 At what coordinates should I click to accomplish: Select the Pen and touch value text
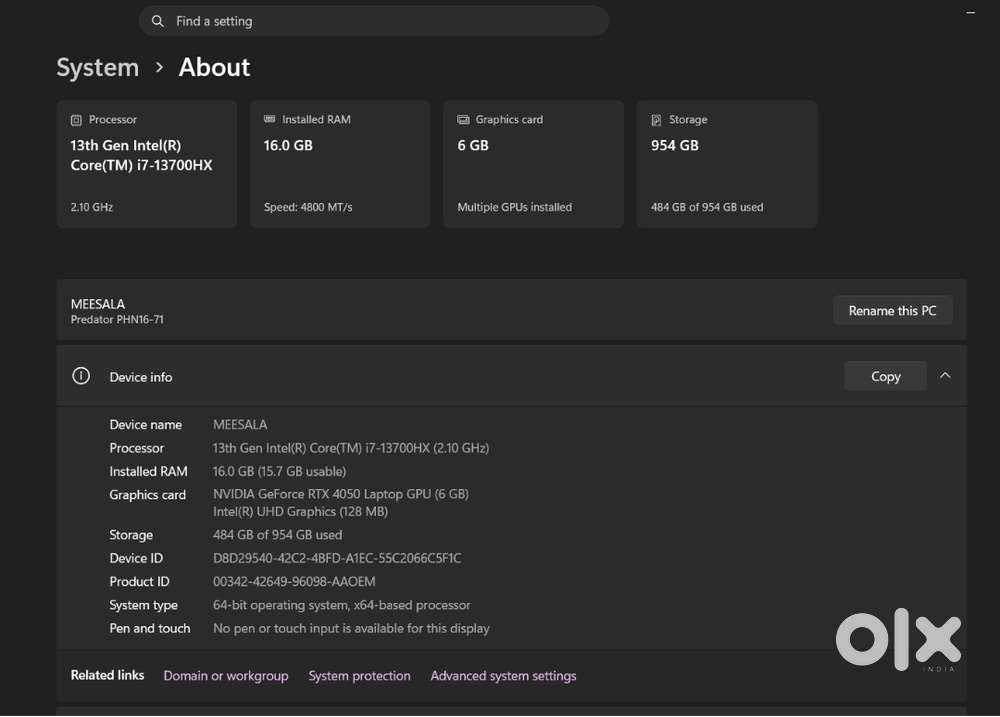click(351, 628)
